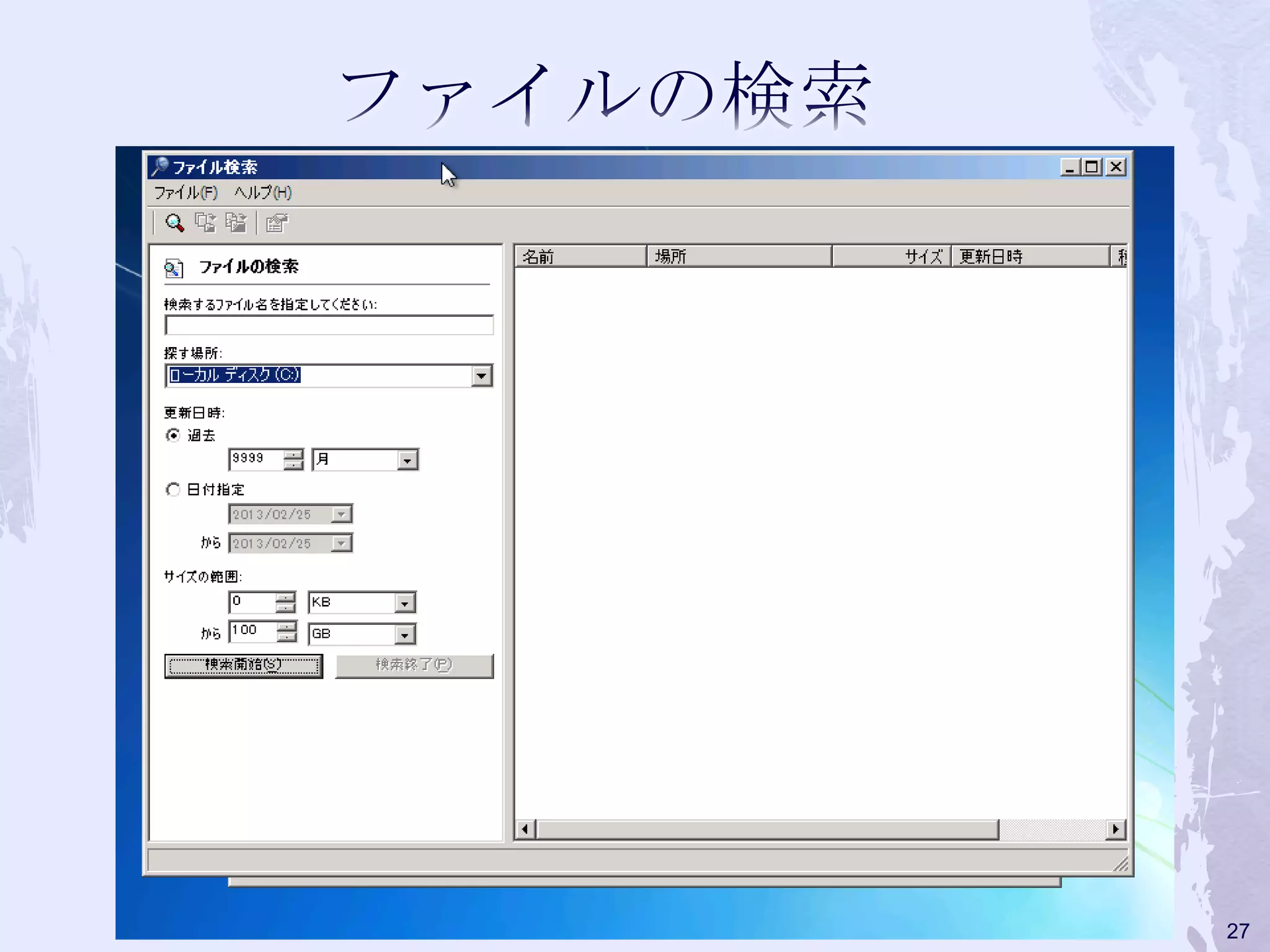Click the third toolbar move-files icon
The height and width of the screenshot is (952, 1270).
coord(236,223)
